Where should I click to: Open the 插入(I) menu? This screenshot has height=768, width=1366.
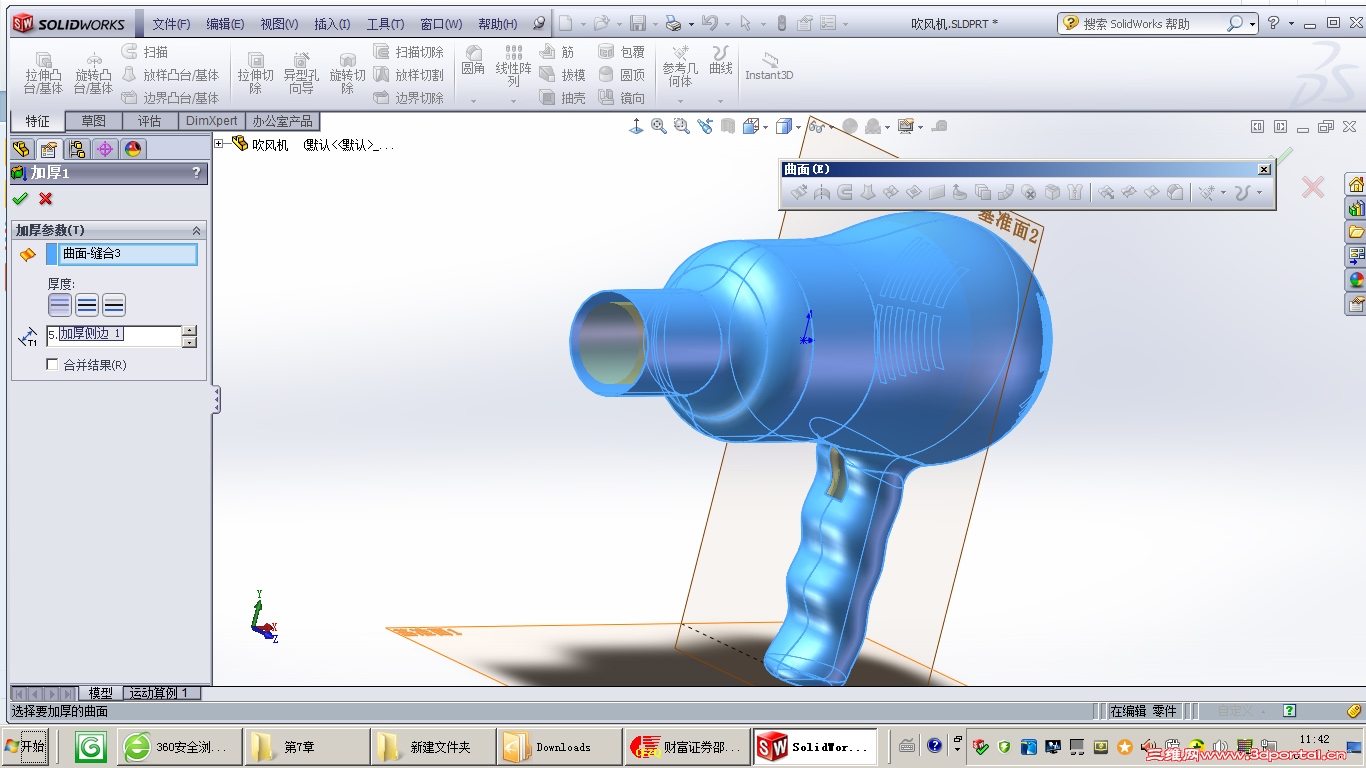point(332,24)
